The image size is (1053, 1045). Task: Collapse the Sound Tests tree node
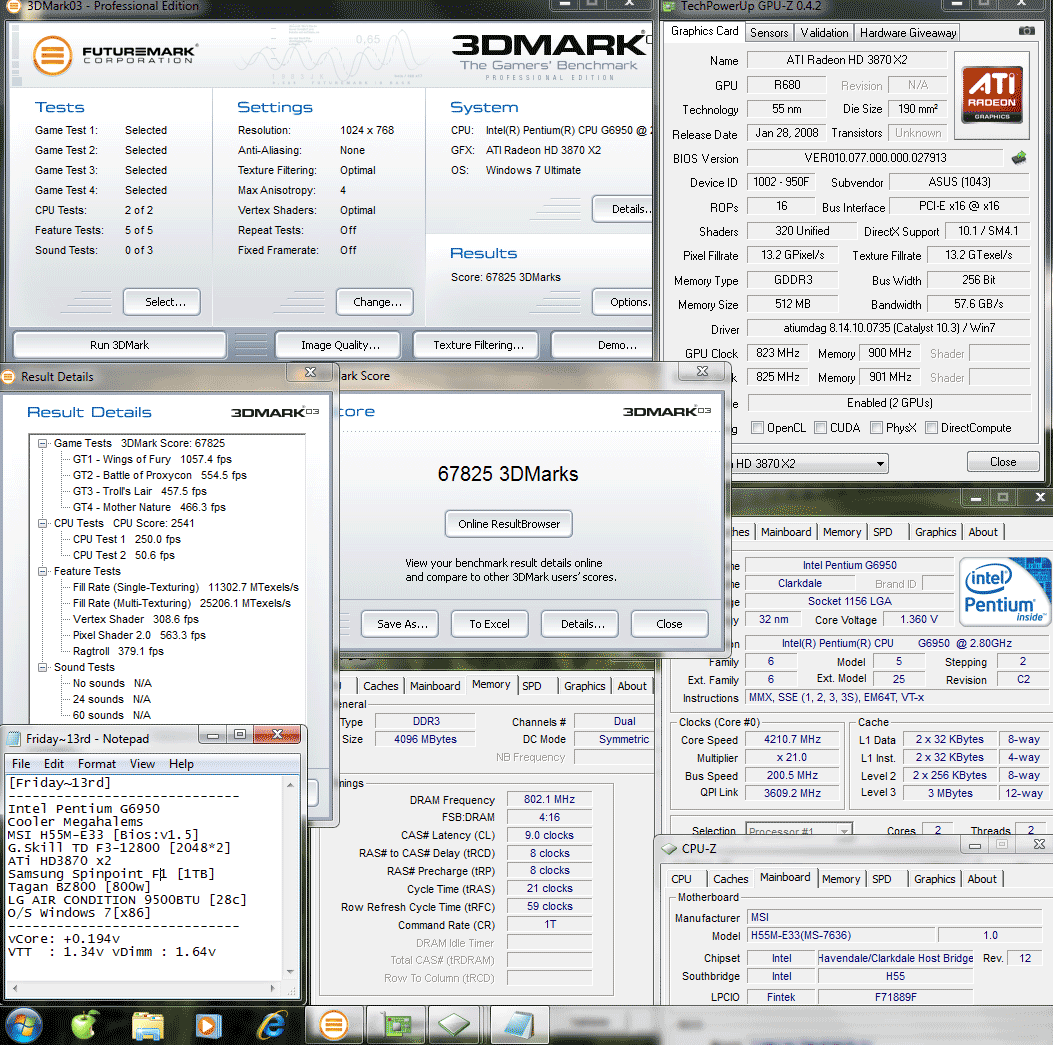[43, 668]
